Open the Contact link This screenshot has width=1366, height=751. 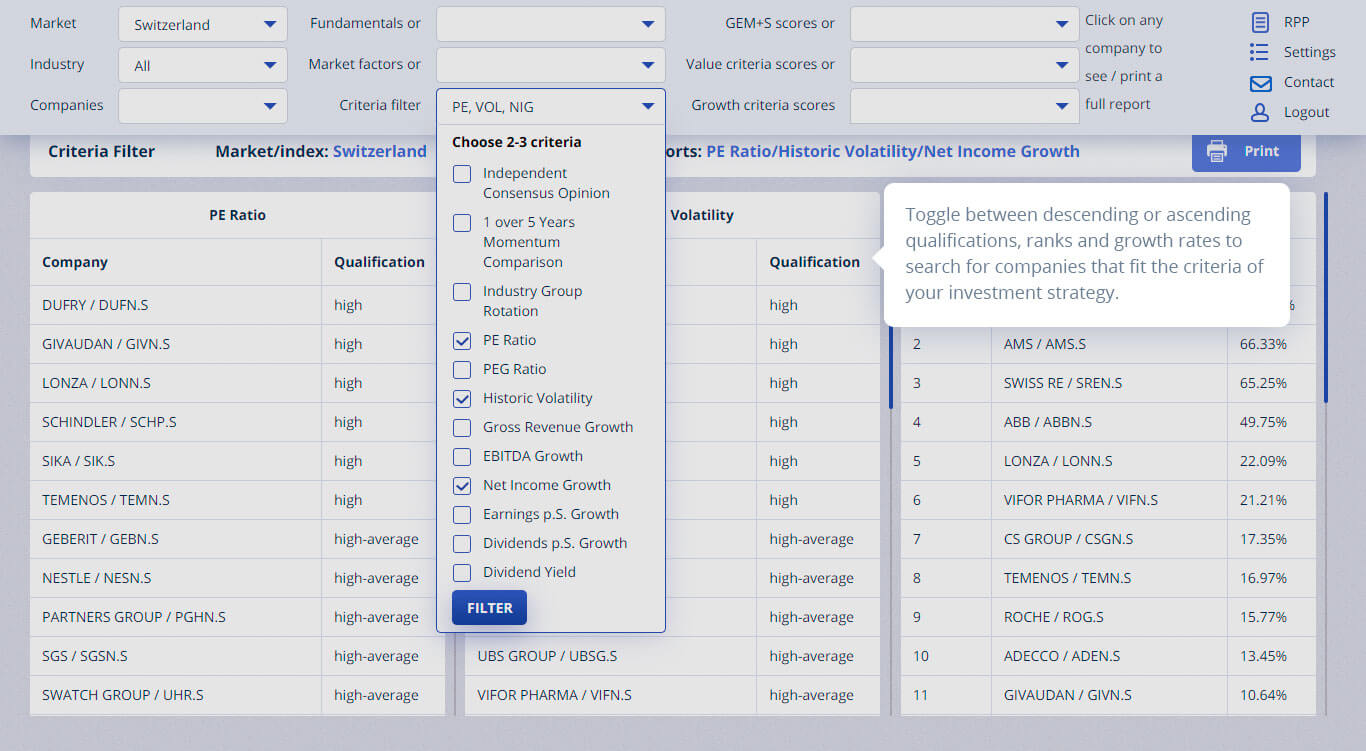1309,82
